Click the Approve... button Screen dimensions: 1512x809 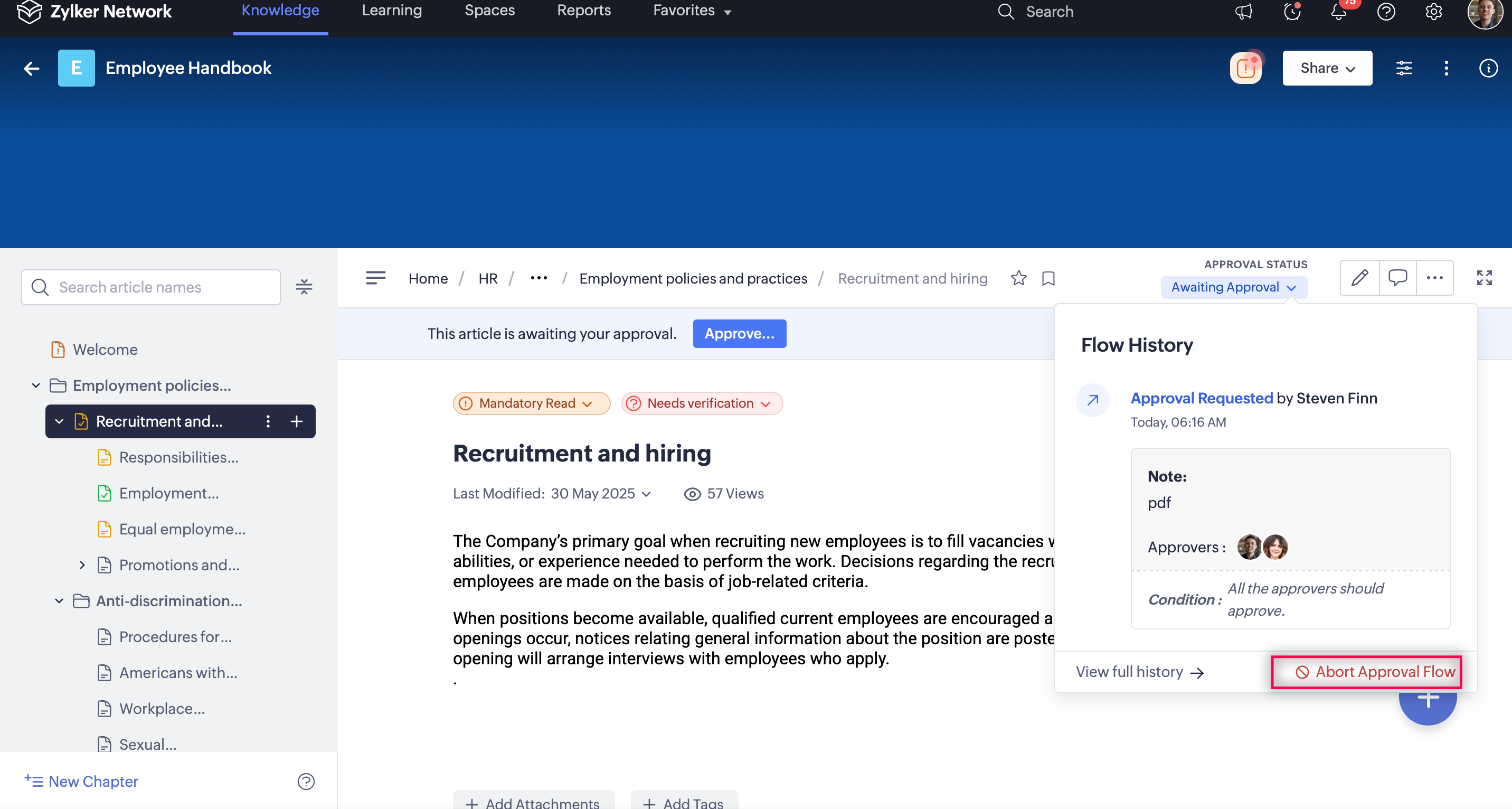click(739, 333)
